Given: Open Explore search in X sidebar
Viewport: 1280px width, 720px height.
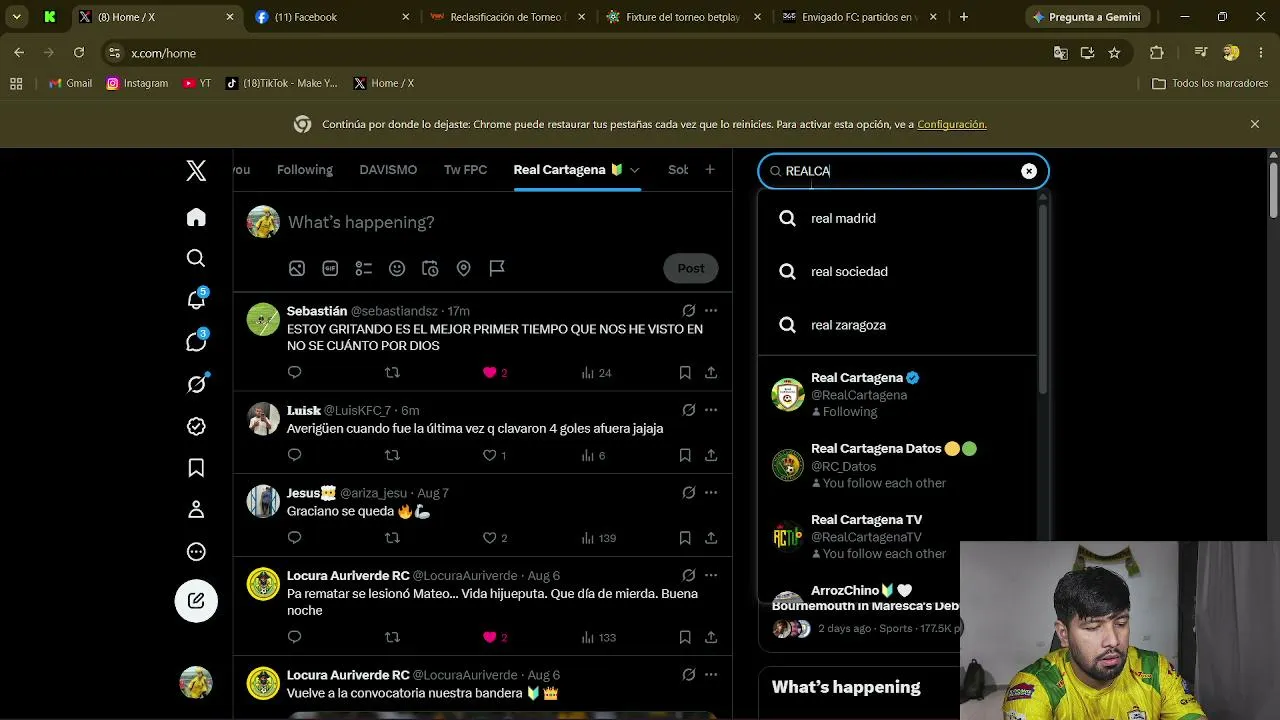Looking at the screenshot, I should [x=196, y=259].
